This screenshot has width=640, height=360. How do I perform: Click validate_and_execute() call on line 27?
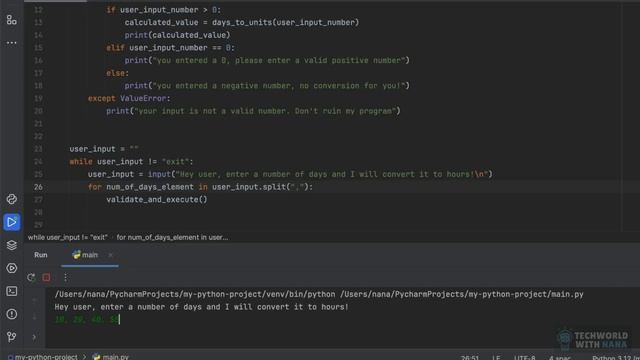coord(157,200)
